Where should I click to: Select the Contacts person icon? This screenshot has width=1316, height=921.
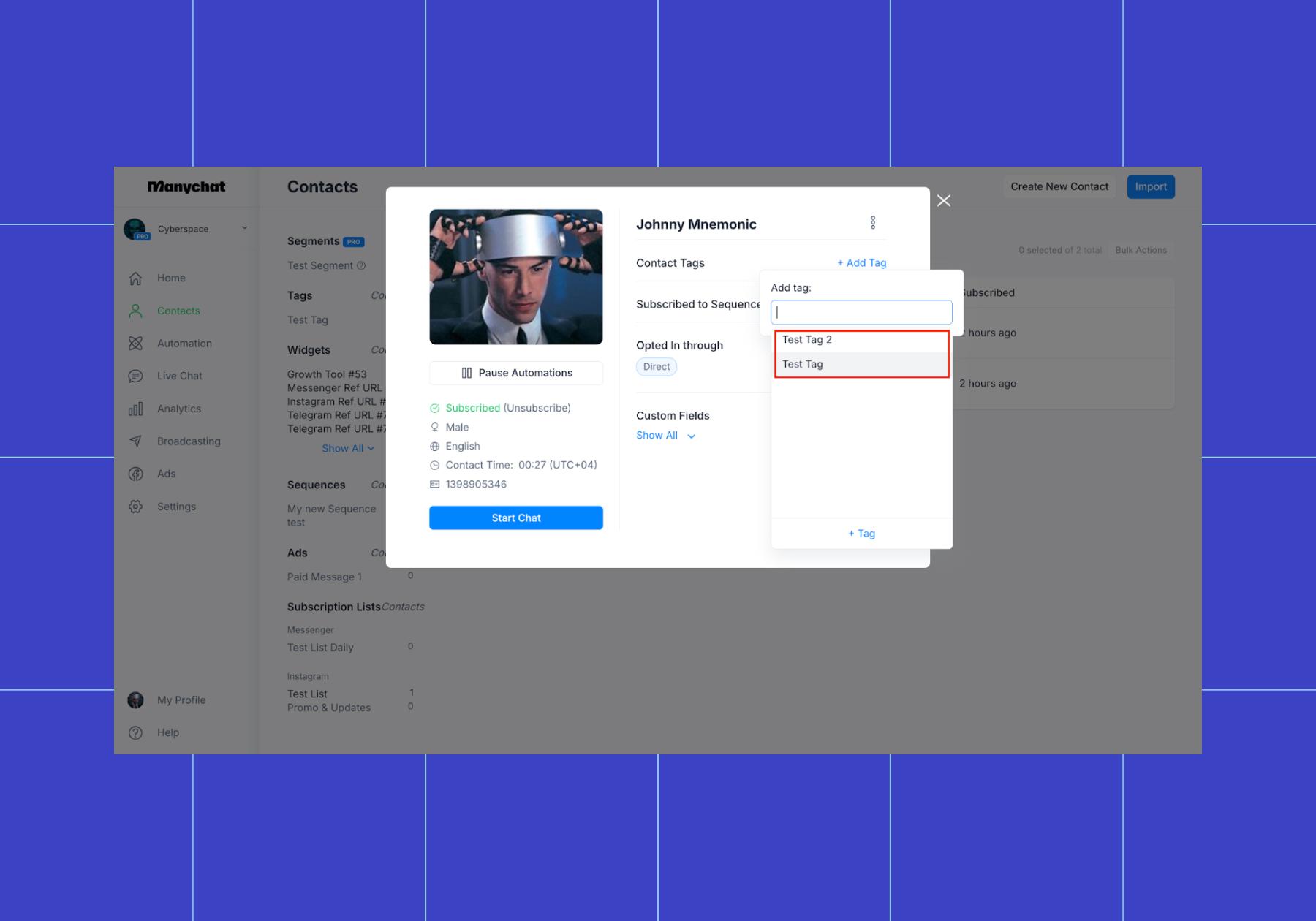pyautogui.click(x=135, y=311)
